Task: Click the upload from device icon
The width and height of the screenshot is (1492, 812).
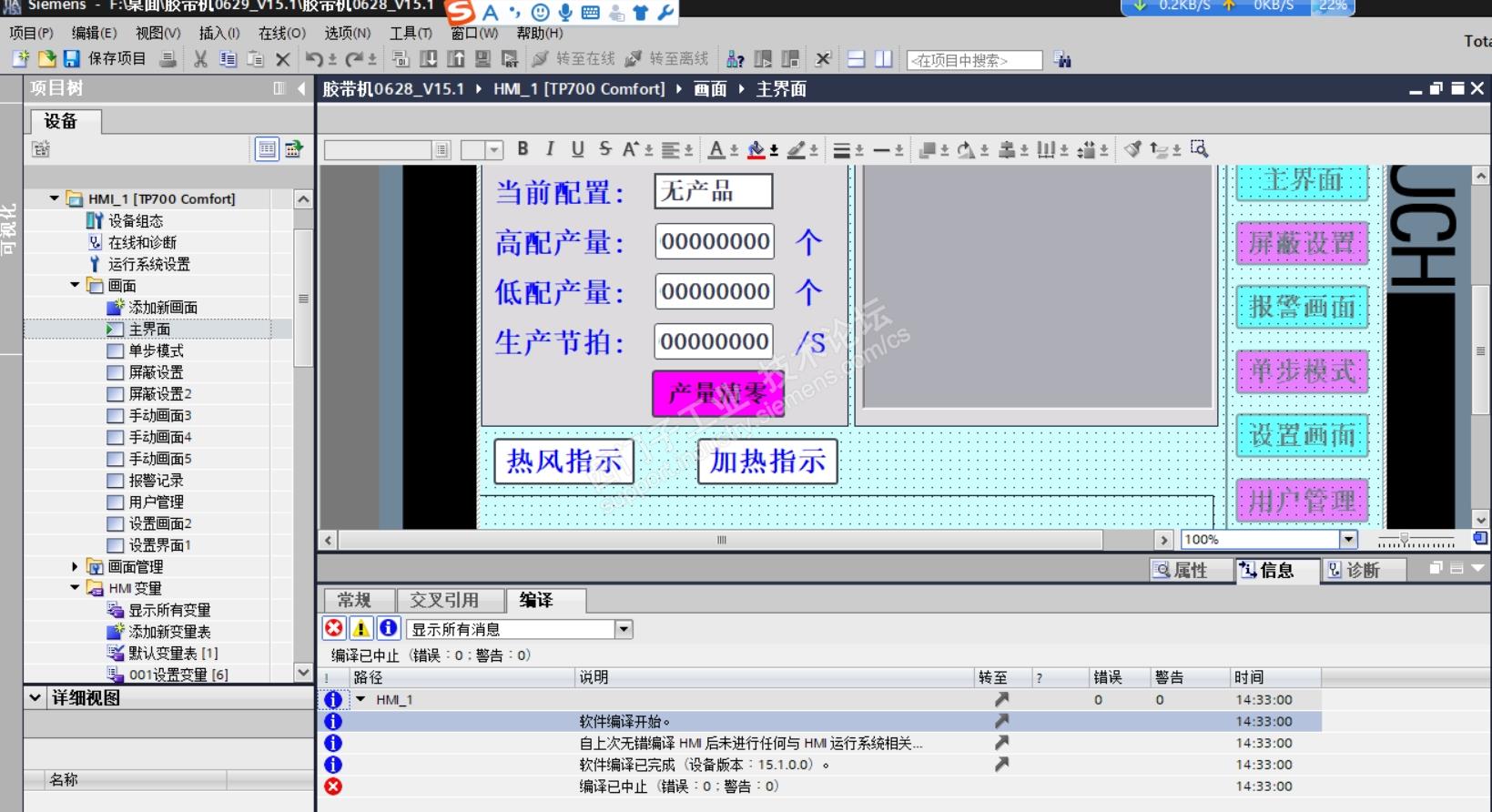Action: coord(455,59)
